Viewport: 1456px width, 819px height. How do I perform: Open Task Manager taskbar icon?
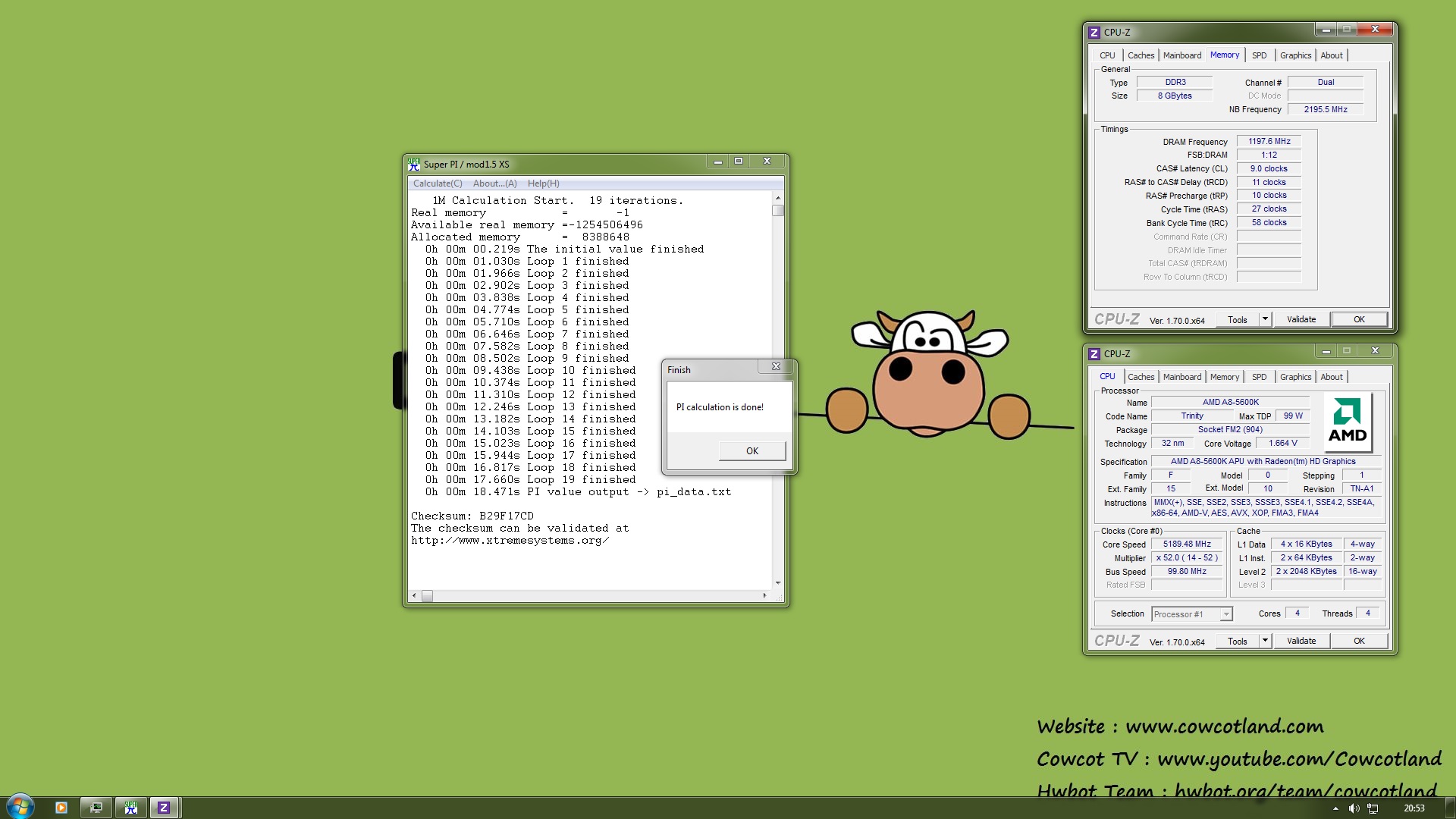(x=96, y=808)
